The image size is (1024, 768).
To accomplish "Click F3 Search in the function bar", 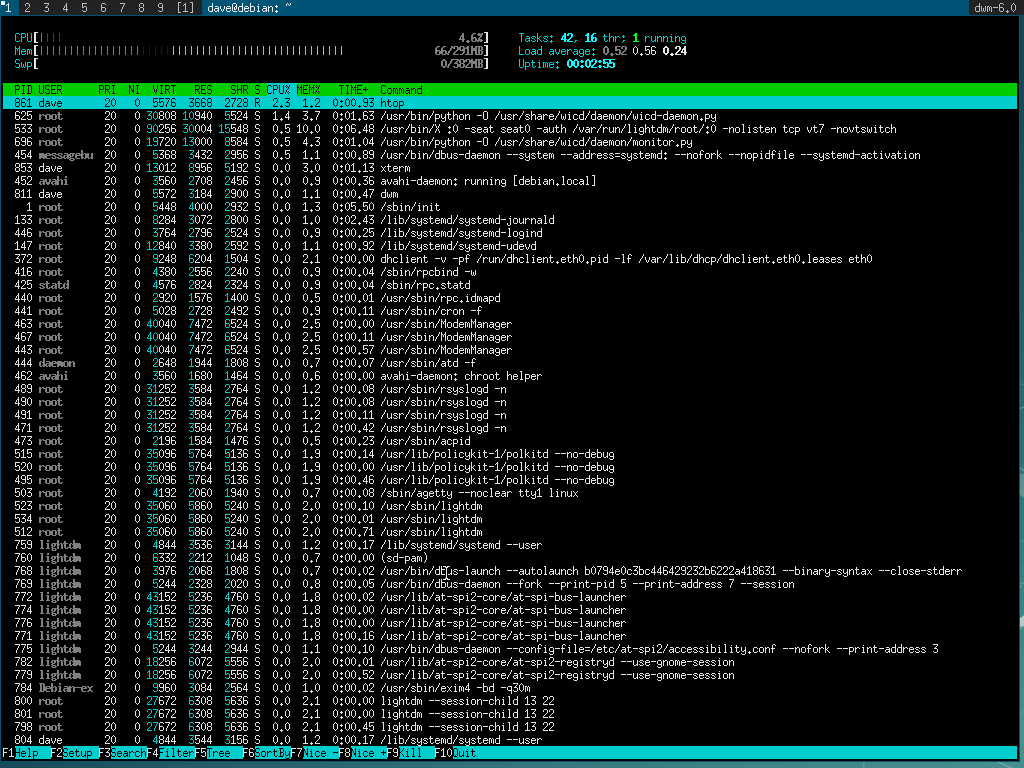I will click(x=123, y=753).
